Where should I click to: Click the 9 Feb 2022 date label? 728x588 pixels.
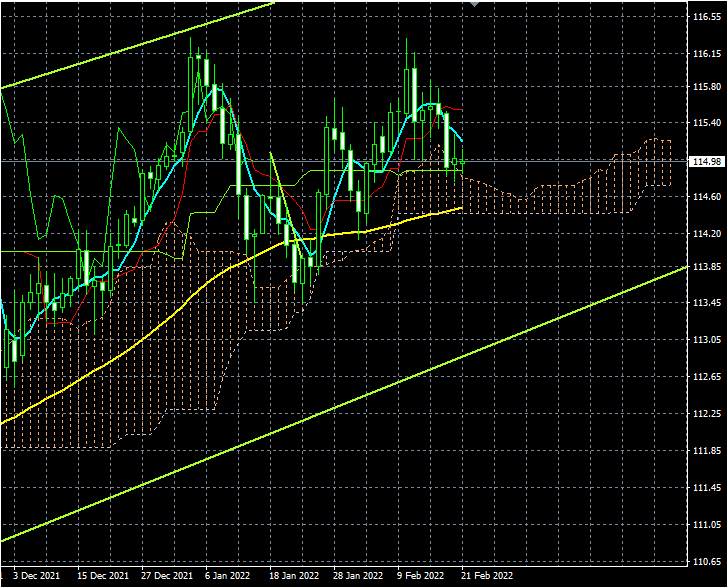(x=421, y=576)
